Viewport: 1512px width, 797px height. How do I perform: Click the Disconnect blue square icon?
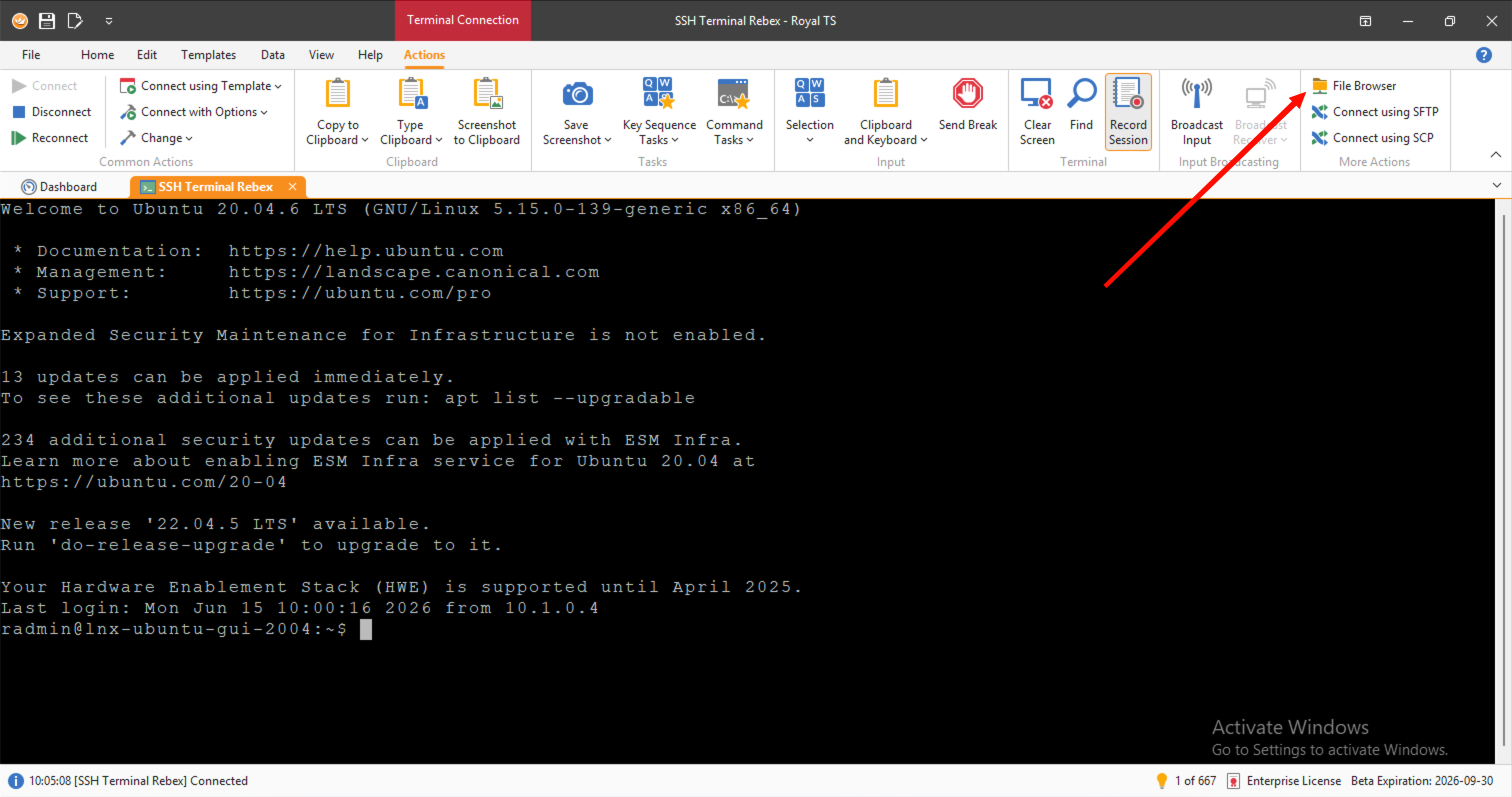19,111
